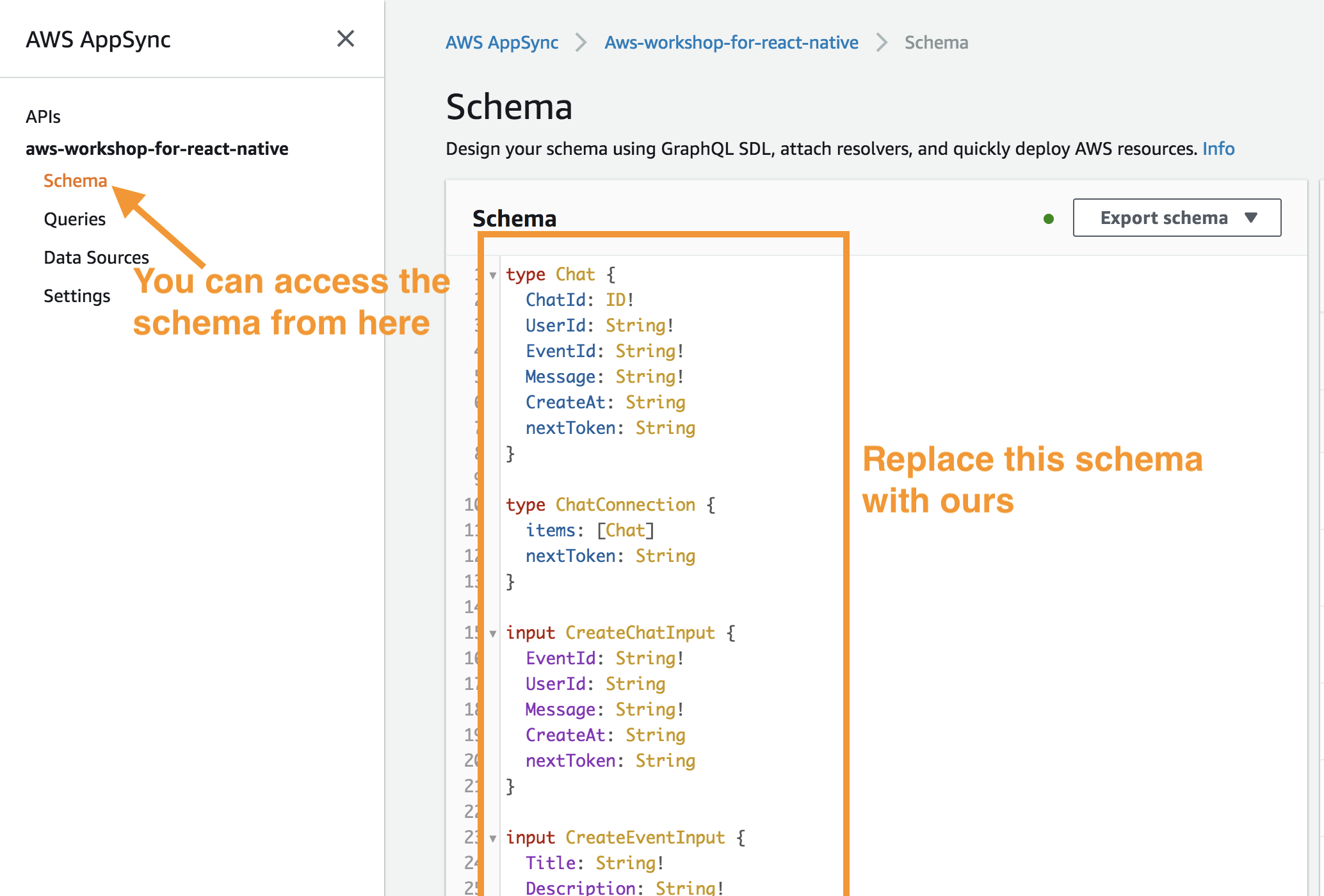Open the Queries sidebar item
The height and width of the screenshot is (896, 1324).
click(x=74, y=219)
